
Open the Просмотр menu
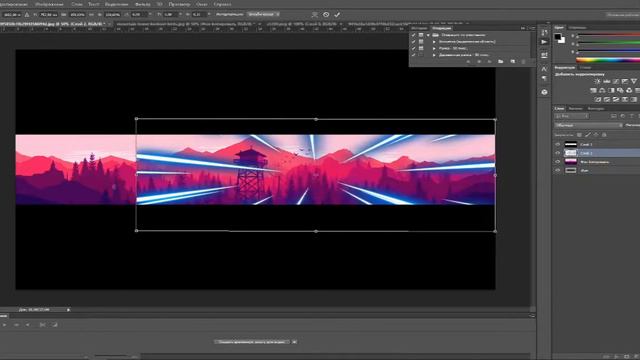179,4
